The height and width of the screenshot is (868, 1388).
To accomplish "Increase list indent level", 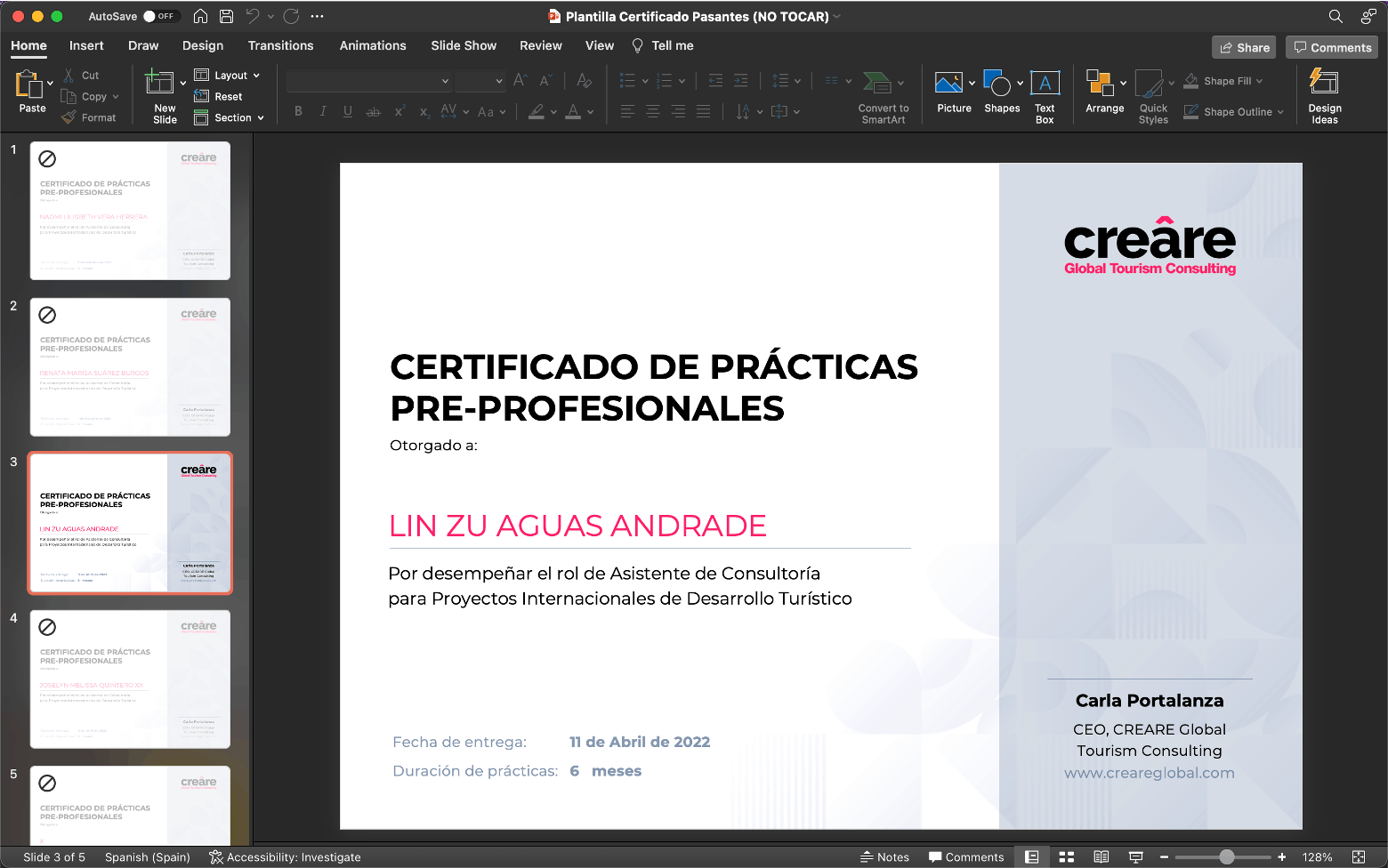I will click(x=740, y=81).
